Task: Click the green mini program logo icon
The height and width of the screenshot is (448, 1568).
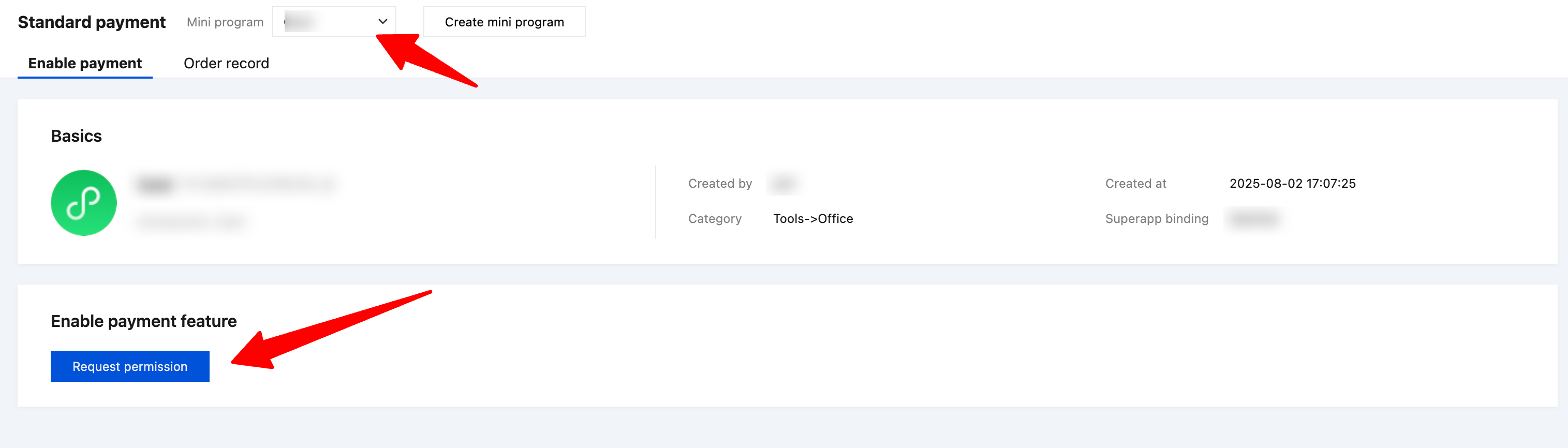Action: point(83,203)
